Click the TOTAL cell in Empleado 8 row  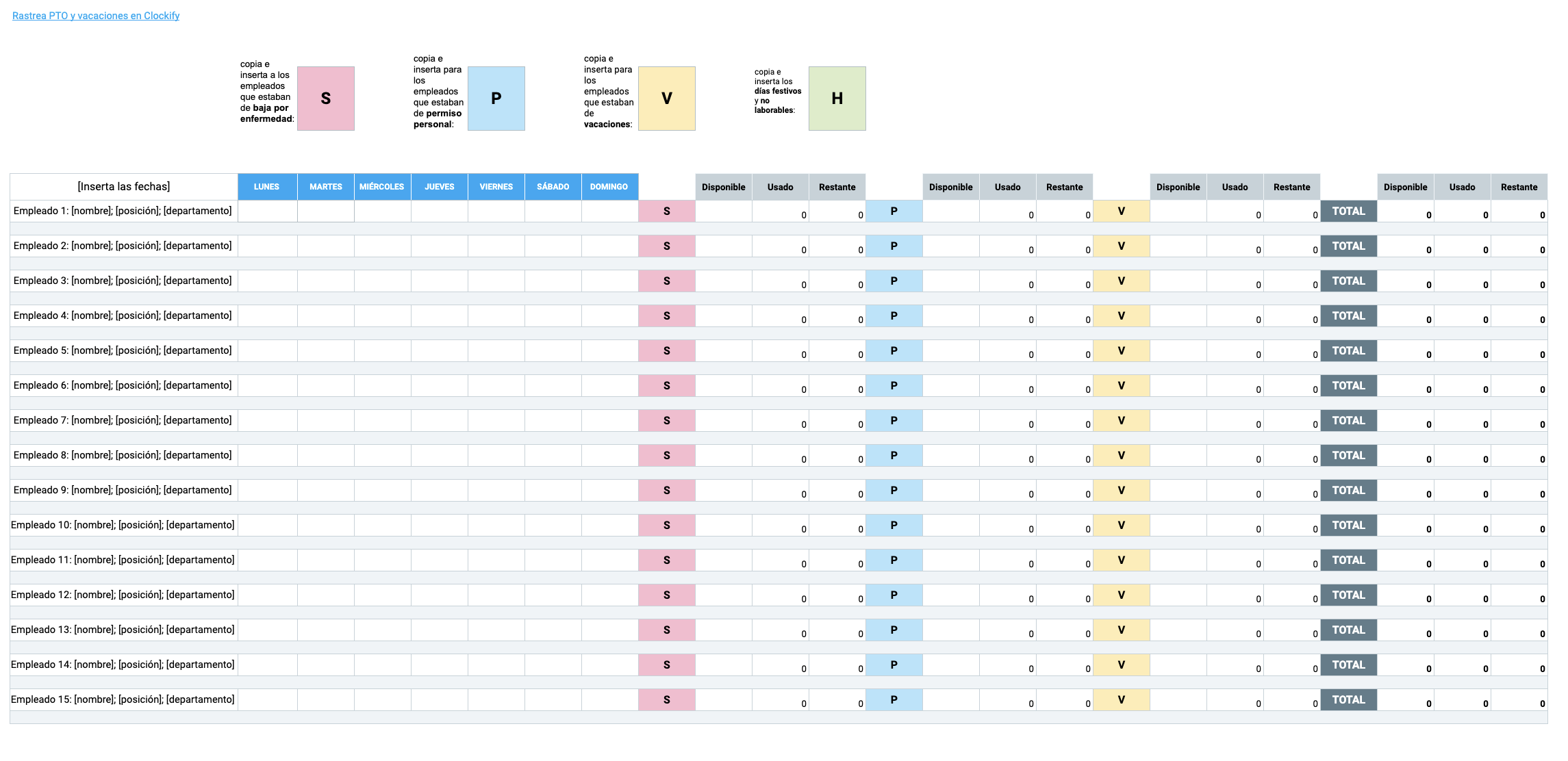[x=1349, y=455]
